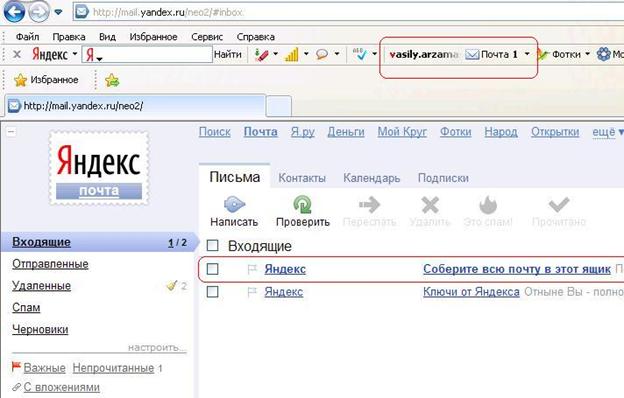624x398 pixels.
Task: Expand the ещё more services dropdown
Action: click(608, 132)
